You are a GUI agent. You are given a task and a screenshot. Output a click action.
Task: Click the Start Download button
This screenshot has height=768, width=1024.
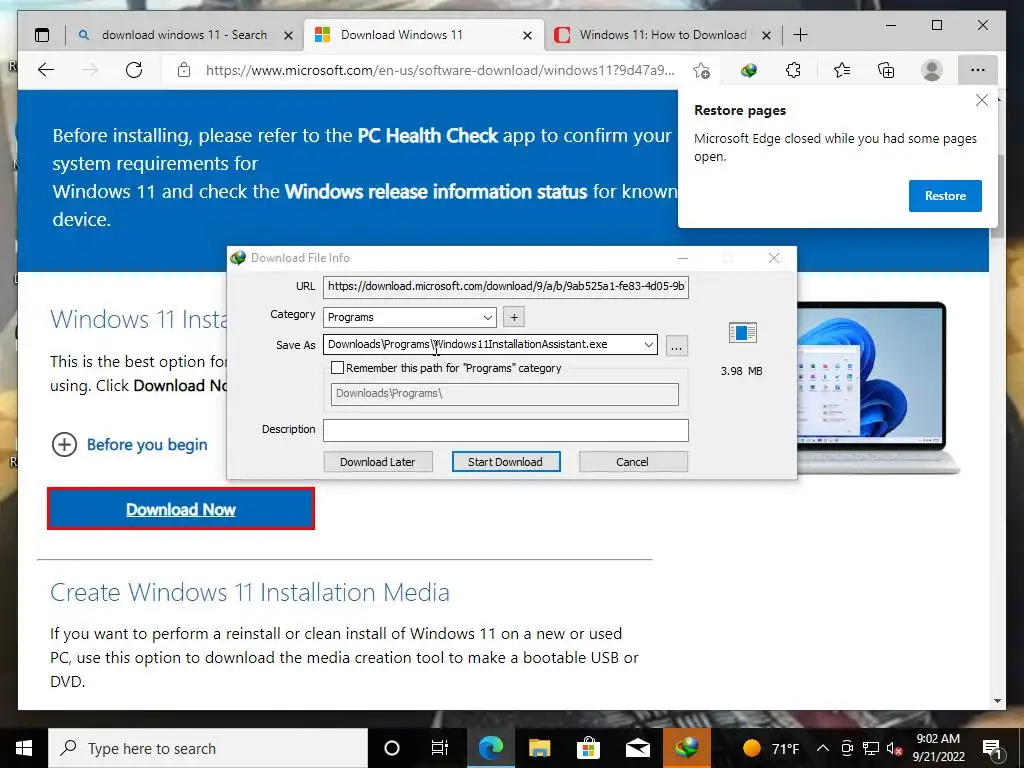(505, 462)
